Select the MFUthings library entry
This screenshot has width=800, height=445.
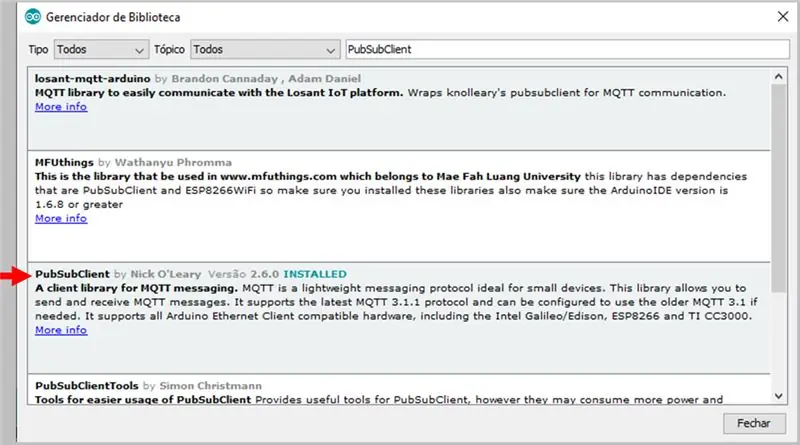tap(399, 206)
